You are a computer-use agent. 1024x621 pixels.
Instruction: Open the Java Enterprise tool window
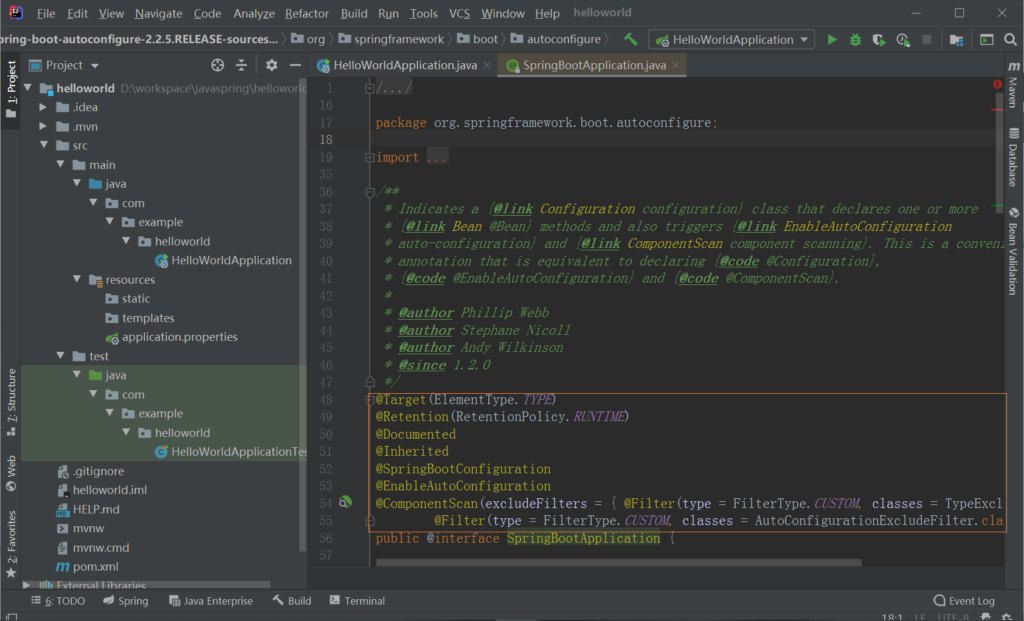[x=211, y=601]
